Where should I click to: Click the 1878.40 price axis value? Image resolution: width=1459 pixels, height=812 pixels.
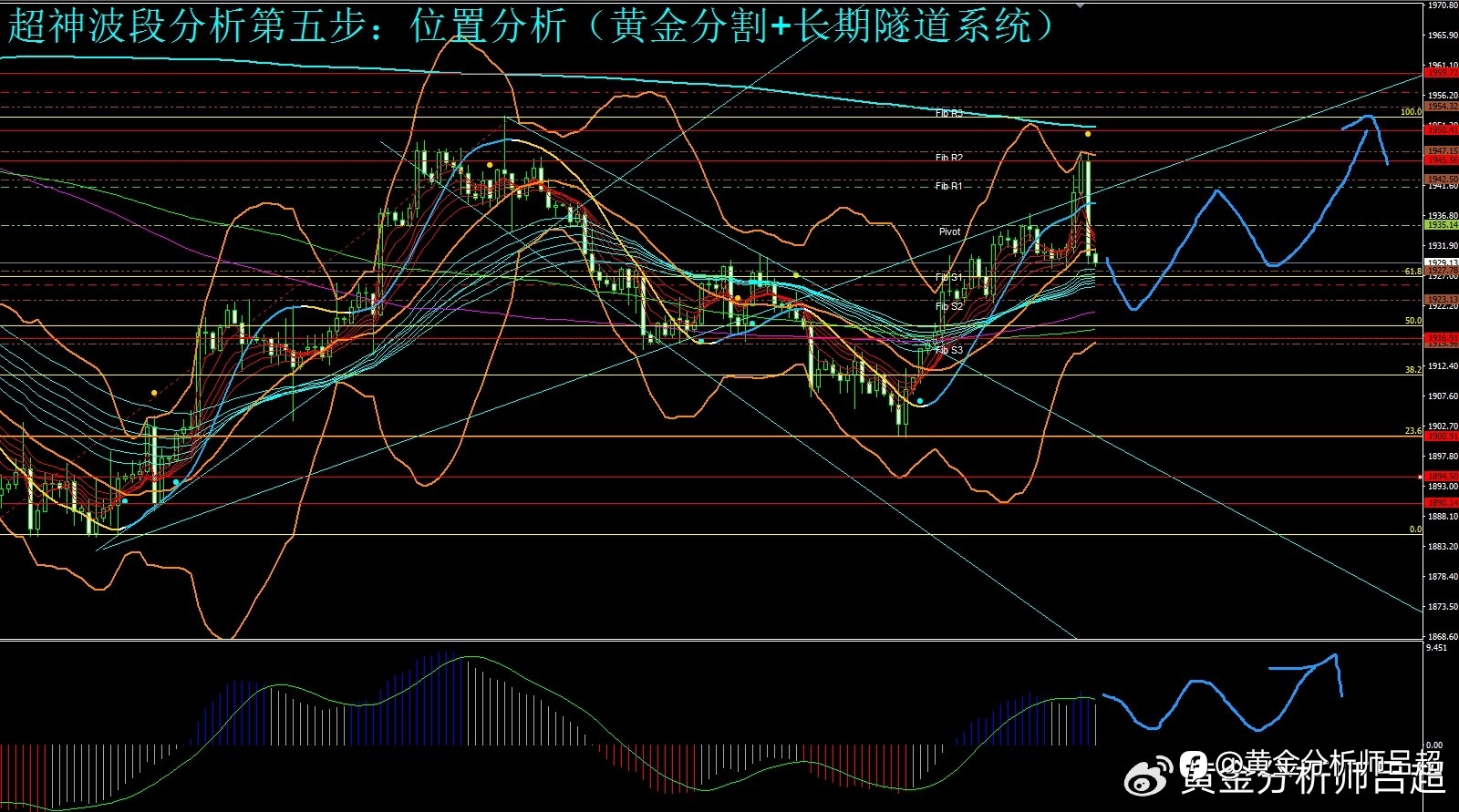[x=1443, y=576]
